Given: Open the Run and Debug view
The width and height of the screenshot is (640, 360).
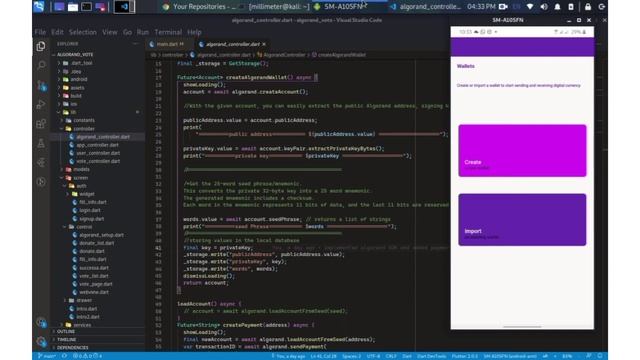Looking at the screenshot, I should 41,104.
